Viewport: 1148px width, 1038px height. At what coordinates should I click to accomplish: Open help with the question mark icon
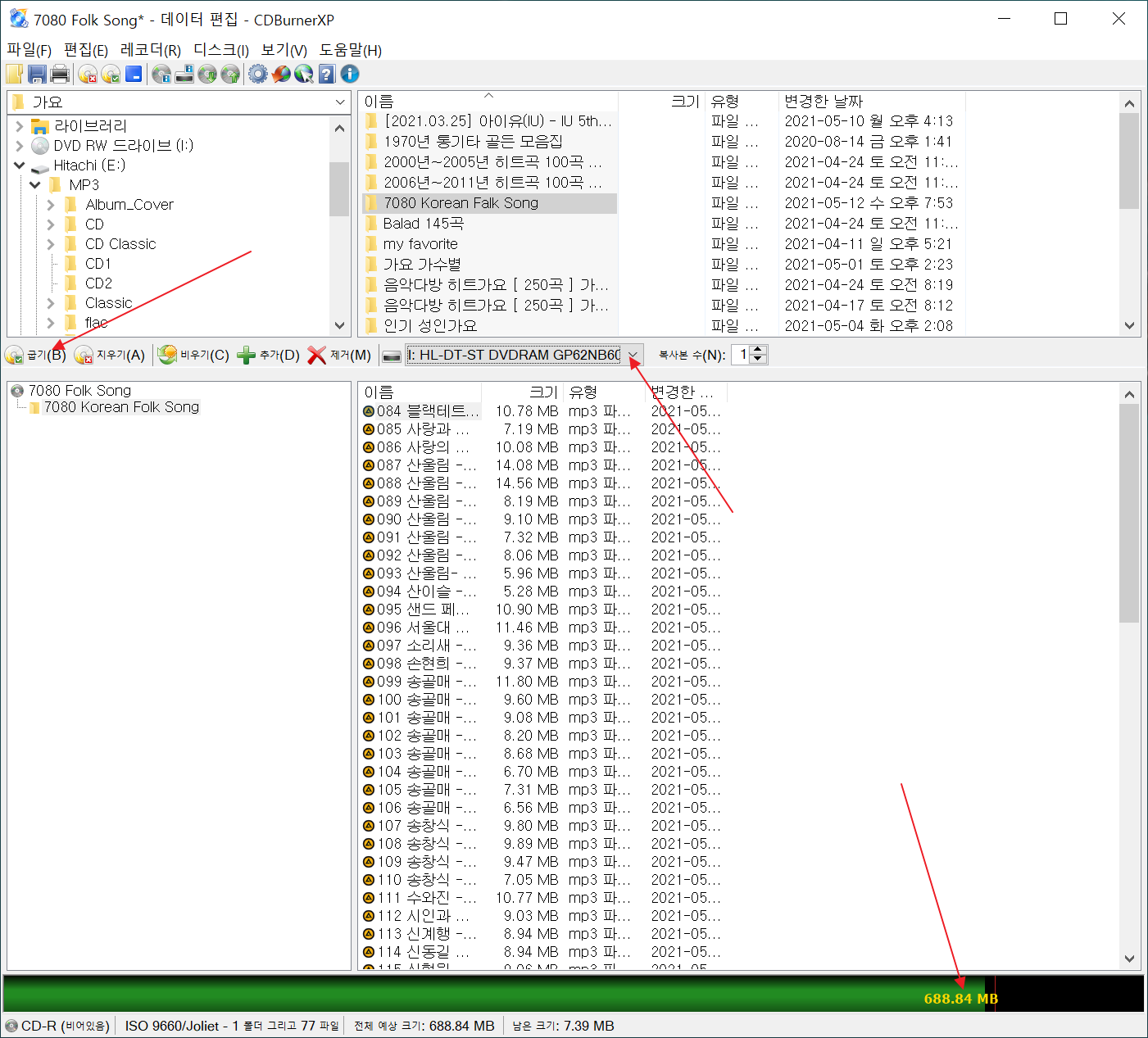tap(327, 75)
